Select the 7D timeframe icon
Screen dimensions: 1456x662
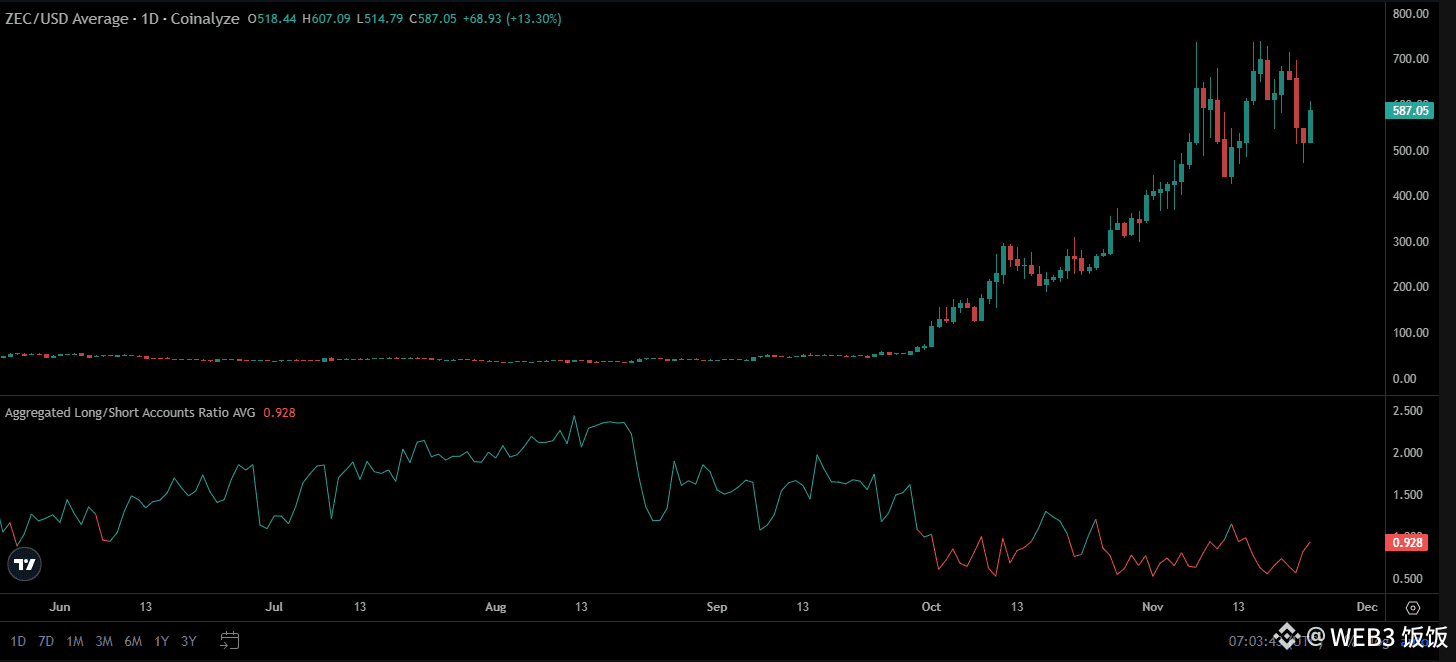(x=45, y=640)
